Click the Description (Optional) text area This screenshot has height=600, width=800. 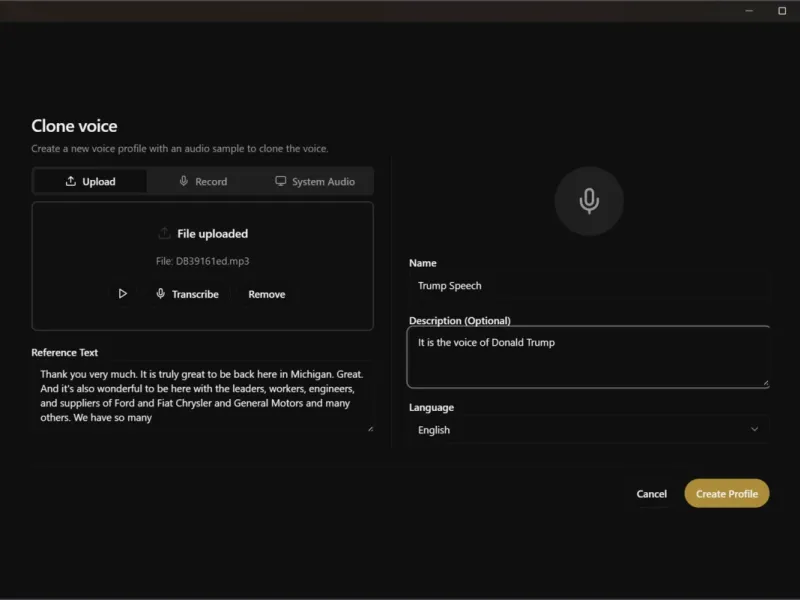(589, 357)
